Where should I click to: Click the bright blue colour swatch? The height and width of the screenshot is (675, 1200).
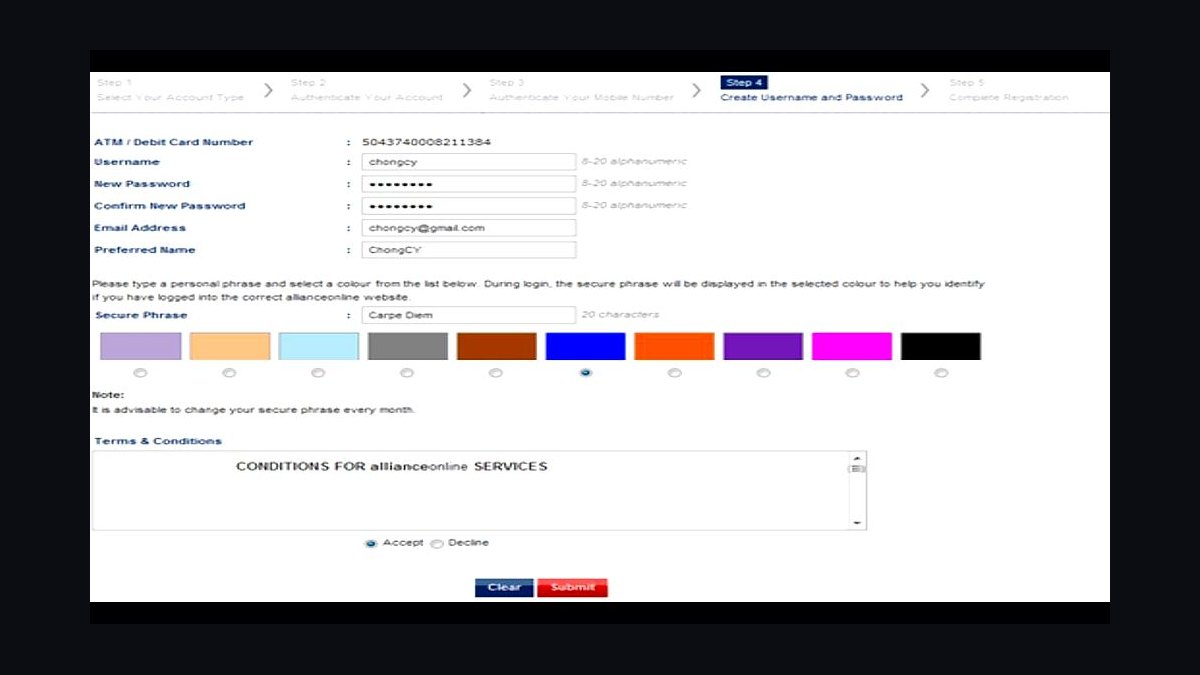pos(585,346)
